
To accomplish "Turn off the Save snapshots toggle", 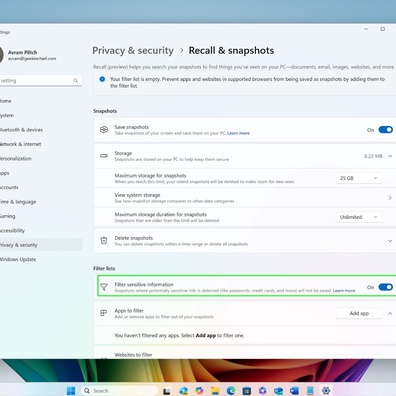I will [386, 130].
